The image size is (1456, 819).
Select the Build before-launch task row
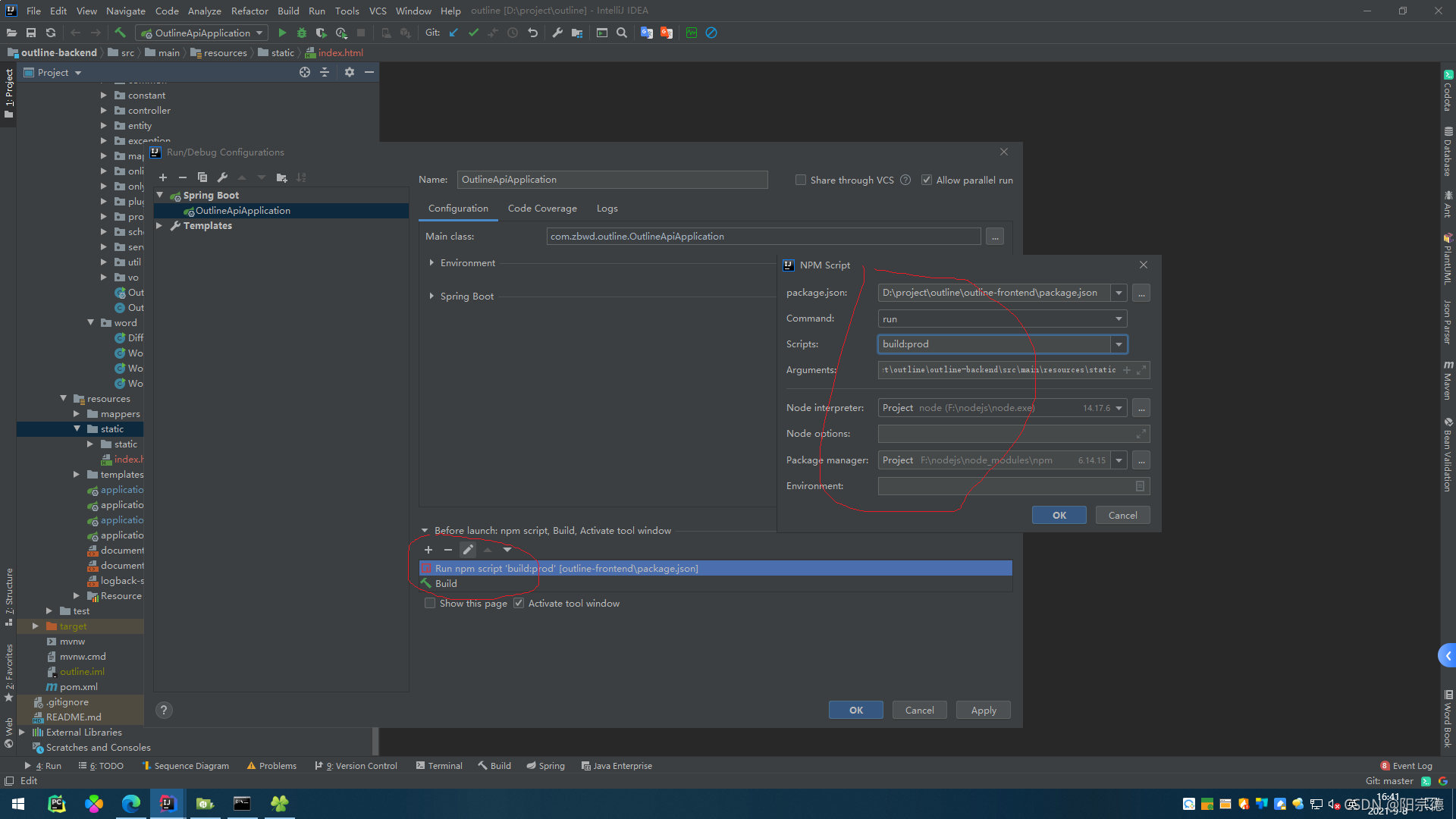pos(715,584)
